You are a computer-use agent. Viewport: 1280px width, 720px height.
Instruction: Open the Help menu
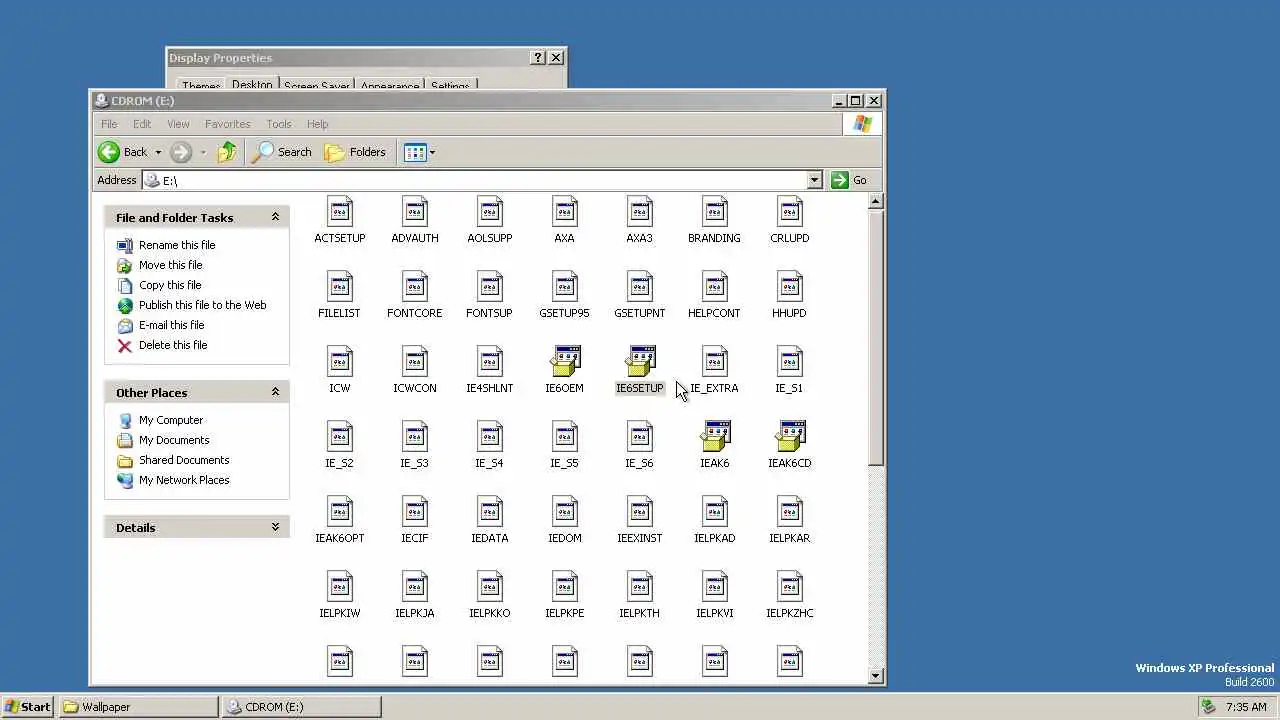point(317,124)
